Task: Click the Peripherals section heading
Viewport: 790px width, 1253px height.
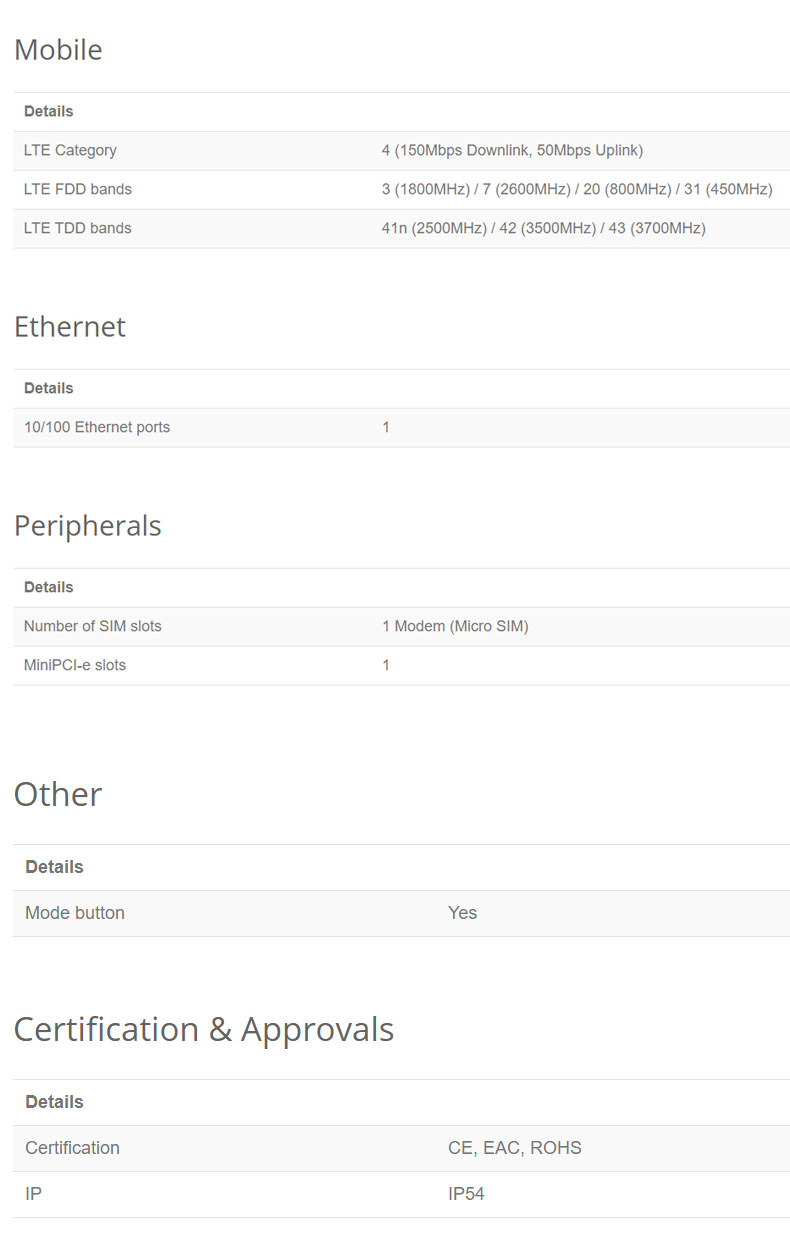Action: click(88, 526)
